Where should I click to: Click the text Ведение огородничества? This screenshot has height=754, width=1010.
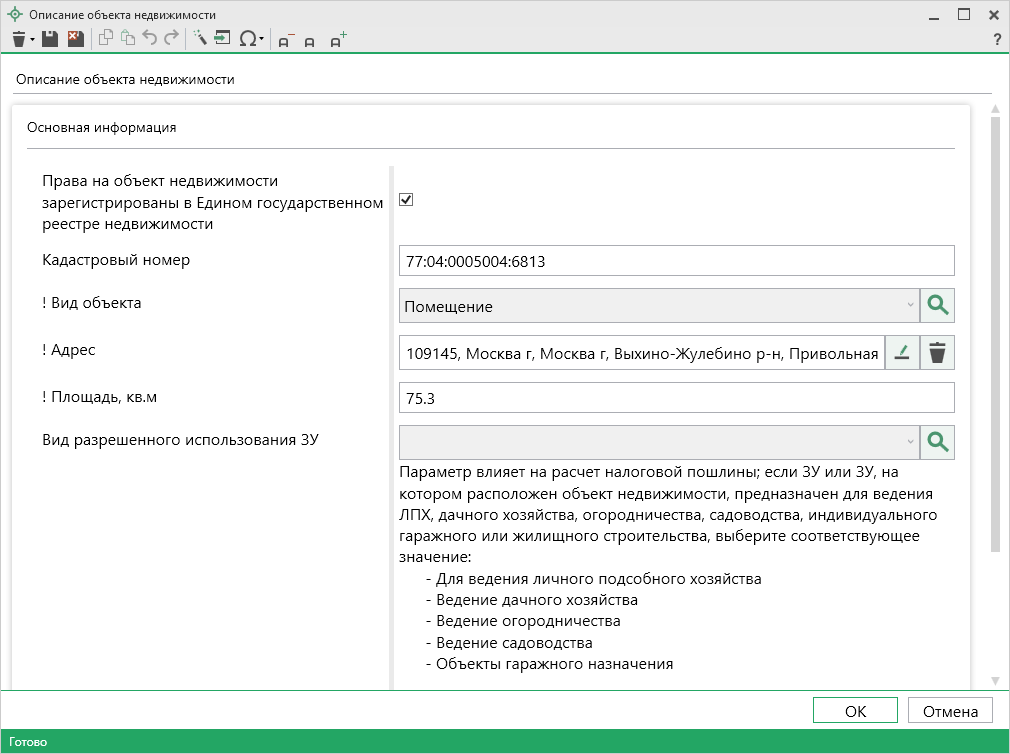(x=528, y=621)
